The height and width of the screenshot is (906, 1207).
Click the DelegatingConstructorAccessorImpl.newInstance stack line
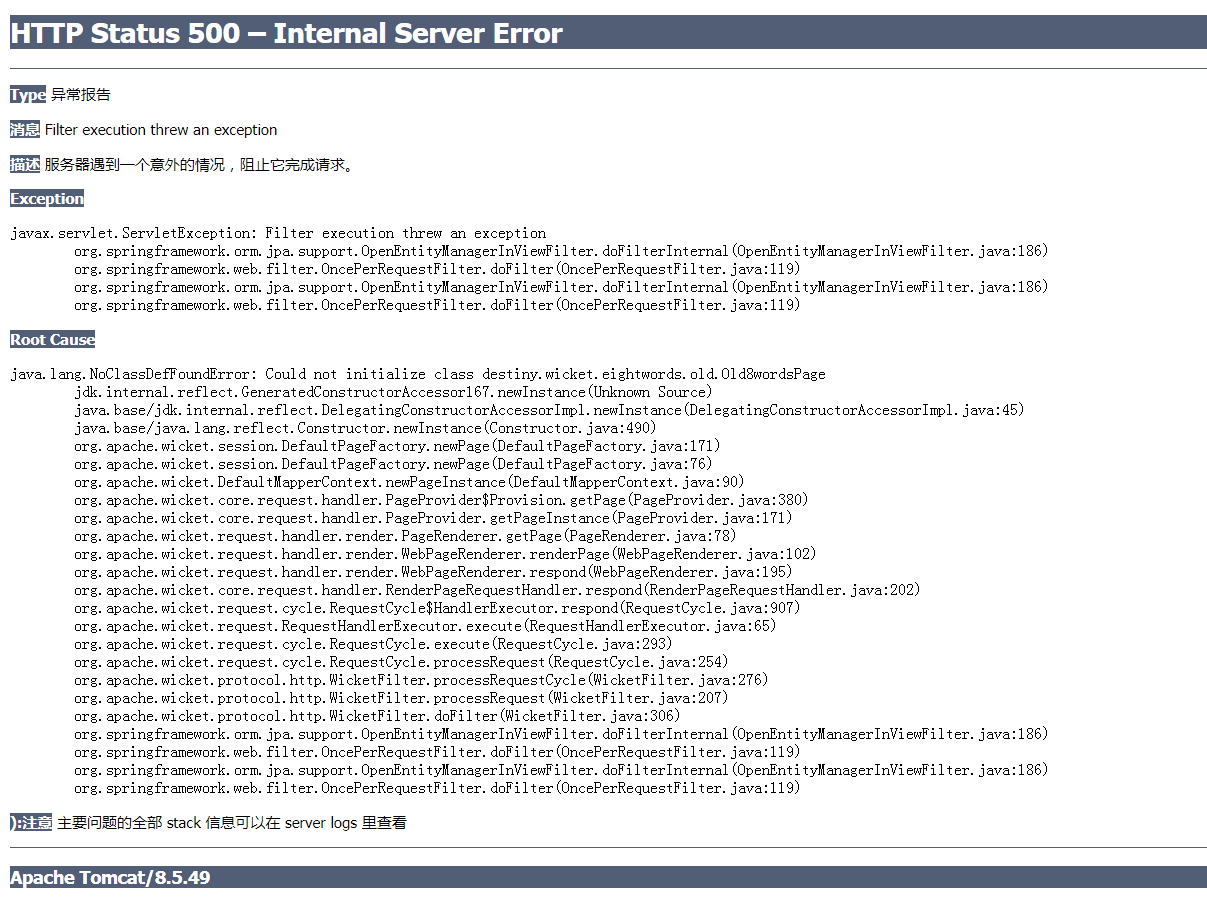pyautogui.click(x=549, y=410)
